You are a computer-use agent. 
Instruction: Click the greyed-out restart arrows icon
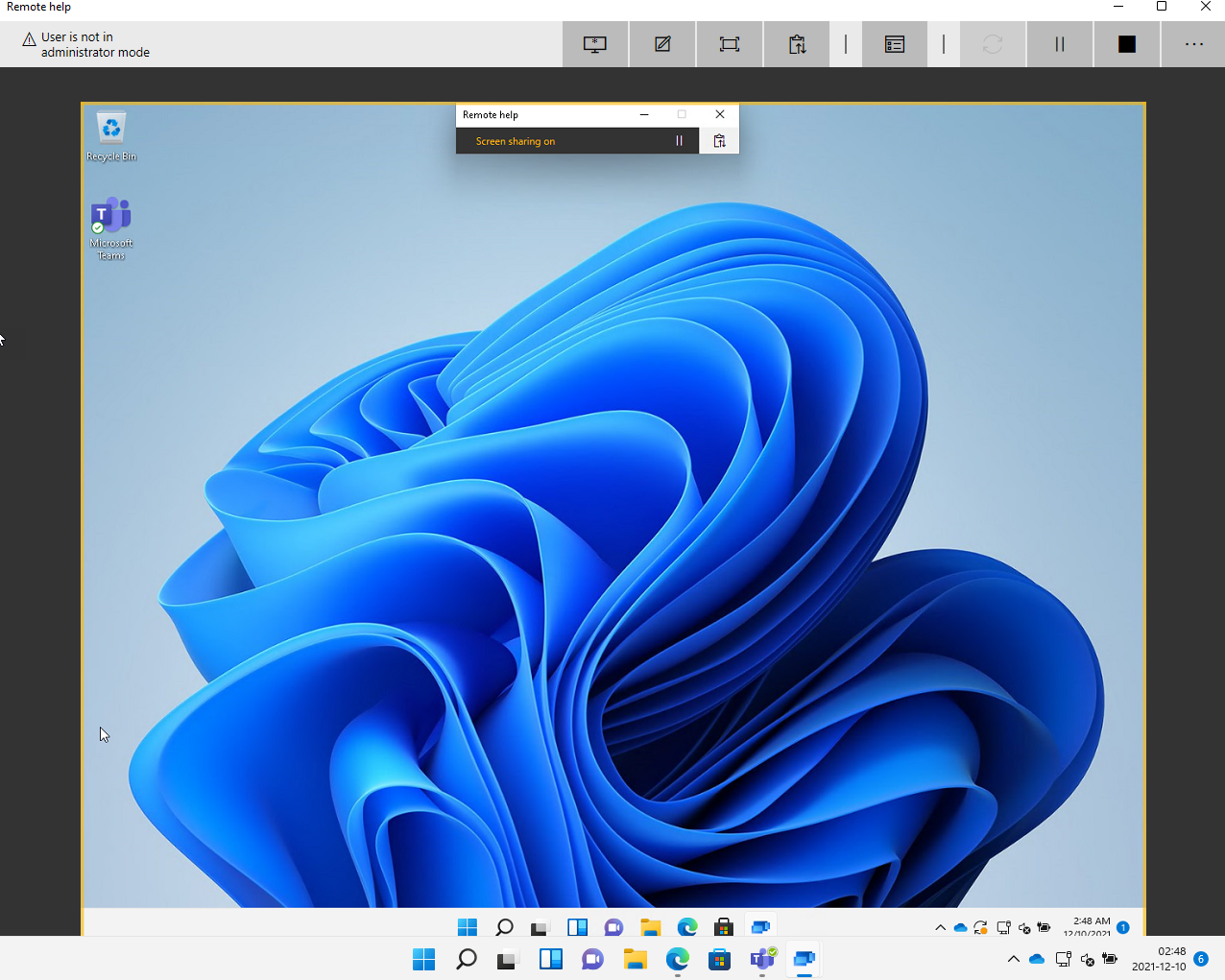[993, 44]
